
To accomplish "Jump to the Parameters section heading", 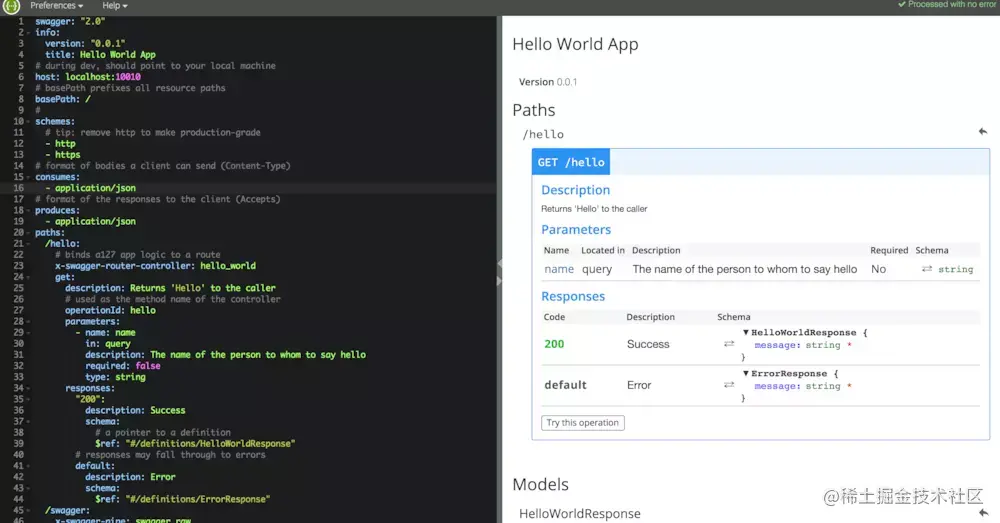I will [576, 230].
